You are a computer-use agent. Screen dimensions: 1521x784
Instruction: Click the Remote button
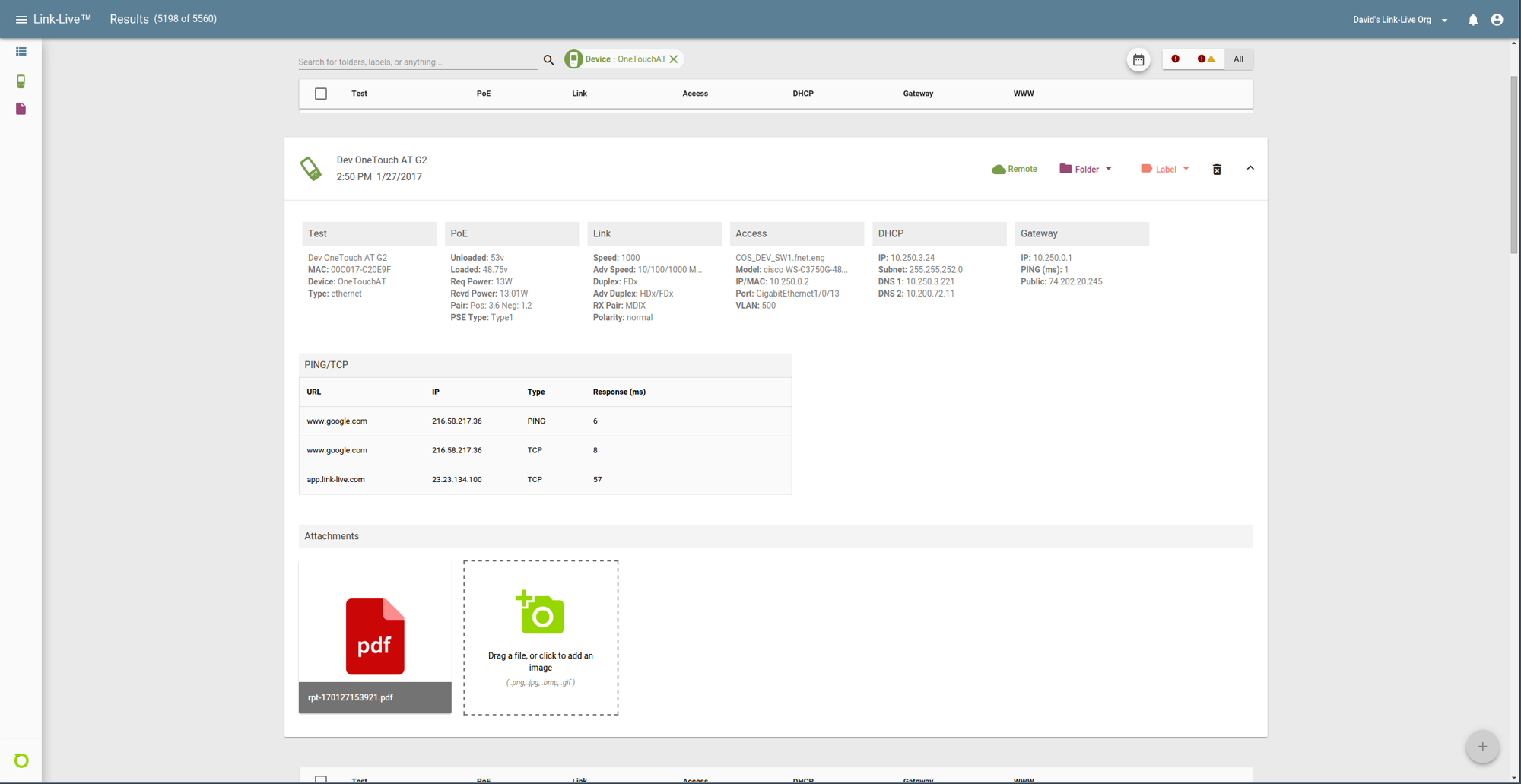1014,169
